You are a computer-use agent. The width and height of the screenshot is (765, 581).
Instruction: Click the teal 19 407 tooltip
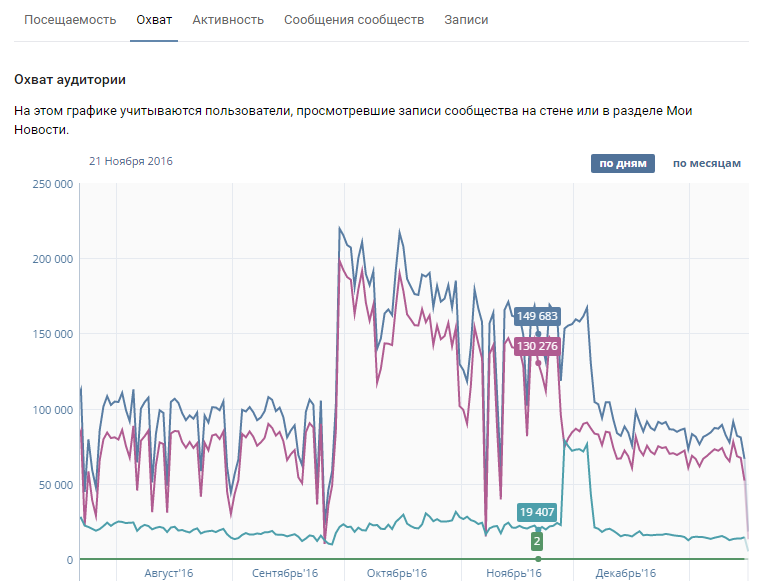point(537,512)
